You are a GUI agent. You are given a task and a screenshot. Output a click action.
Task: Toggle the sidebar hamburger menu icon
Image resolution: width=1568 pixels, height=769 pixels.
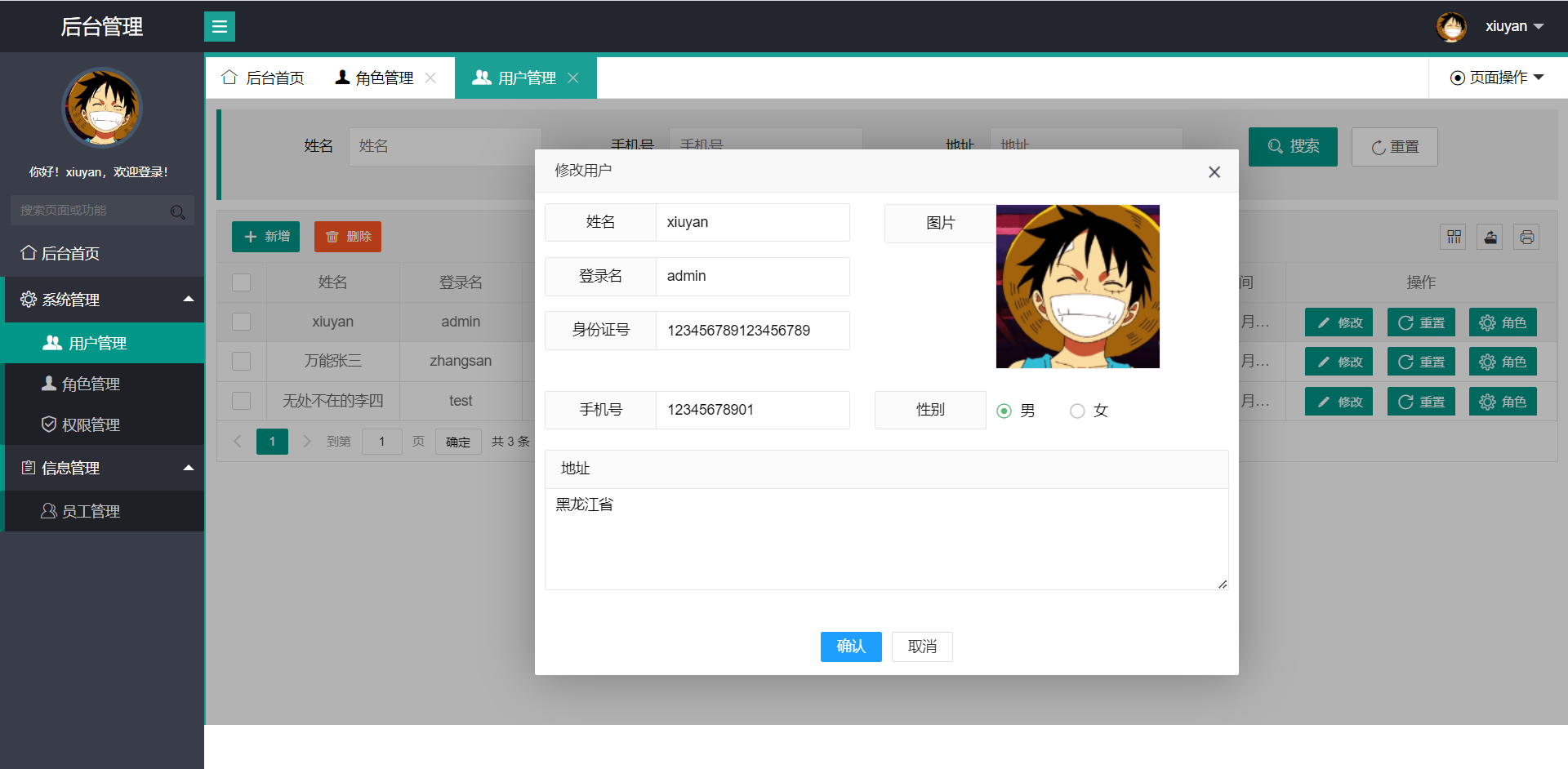pos(220,27)
